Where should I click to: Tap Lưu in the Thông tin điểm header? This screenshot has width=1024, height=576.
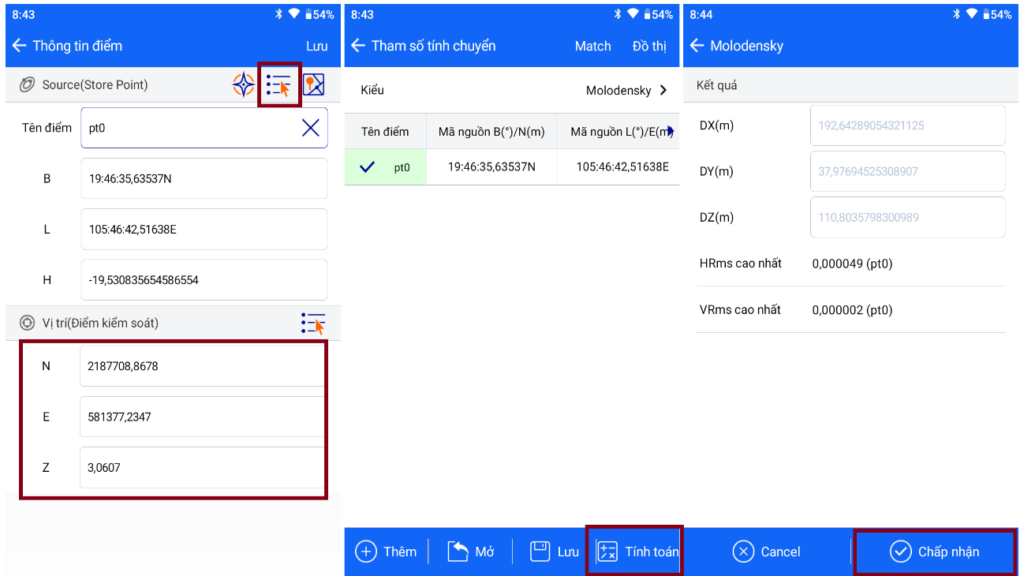pyautogui.click(x=319, y=46)
